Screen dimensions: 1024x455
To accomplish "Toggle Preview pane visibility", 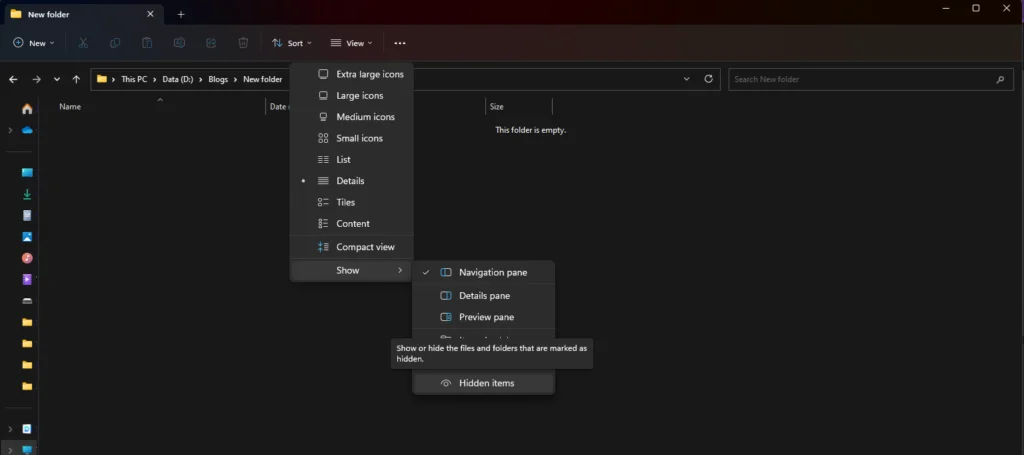I will 483,317.
